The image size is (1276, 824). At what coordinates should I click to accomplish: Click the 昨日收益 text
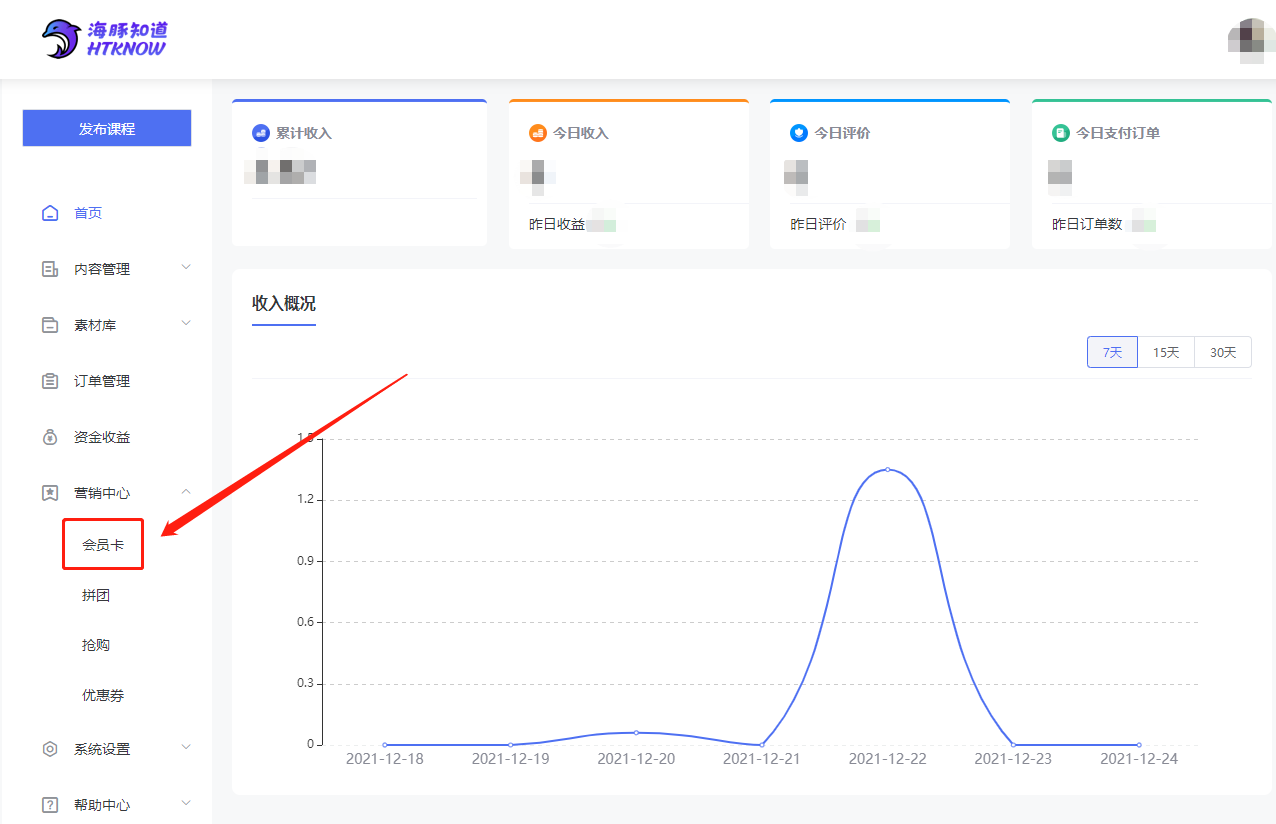[557, 225]
